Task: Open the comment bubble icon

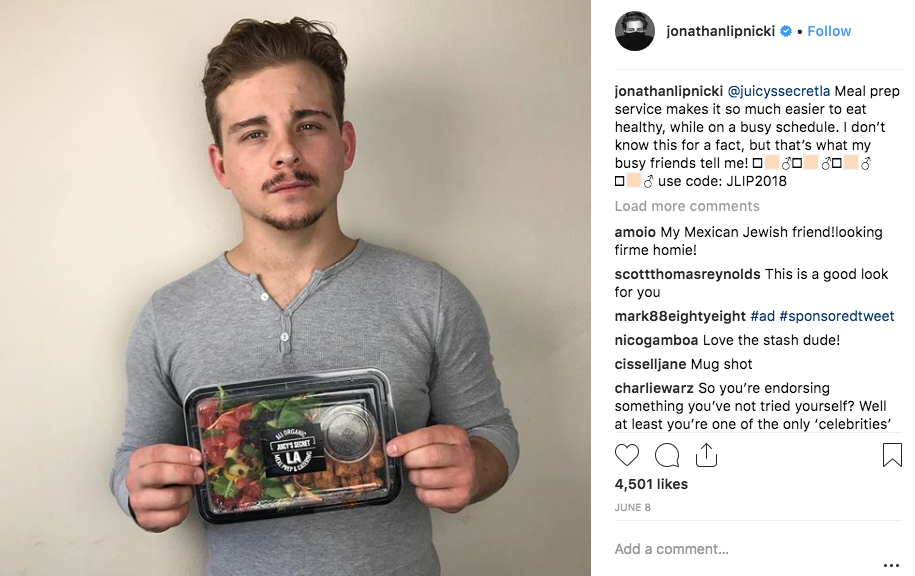Action: coord(666,455)
